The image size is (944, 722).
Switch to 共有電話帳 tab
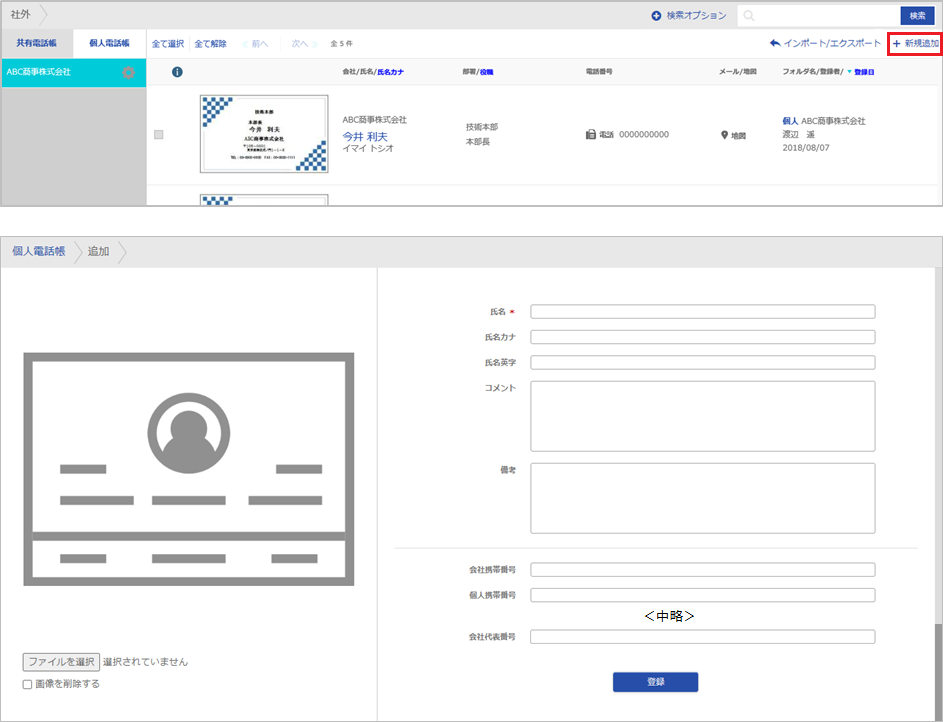[37, 43]
